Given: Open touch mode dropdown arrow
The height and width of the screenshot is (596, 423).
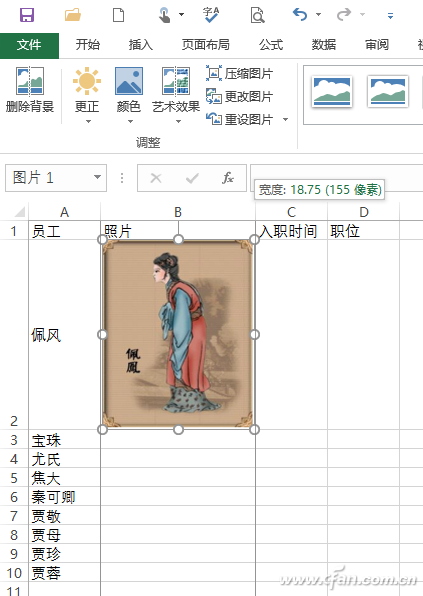Looking at the screenshot, I should (x=181, y=15).
